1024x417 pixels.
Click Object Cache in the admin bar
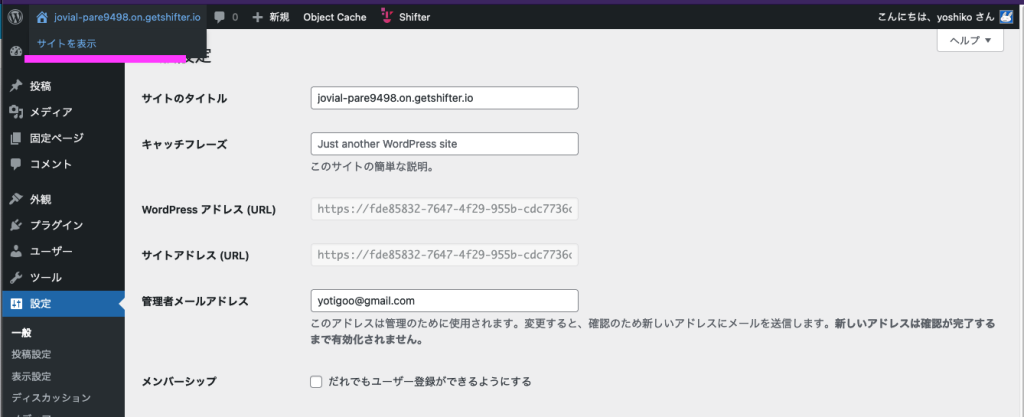pyautogui.click(x=335, y=18)
